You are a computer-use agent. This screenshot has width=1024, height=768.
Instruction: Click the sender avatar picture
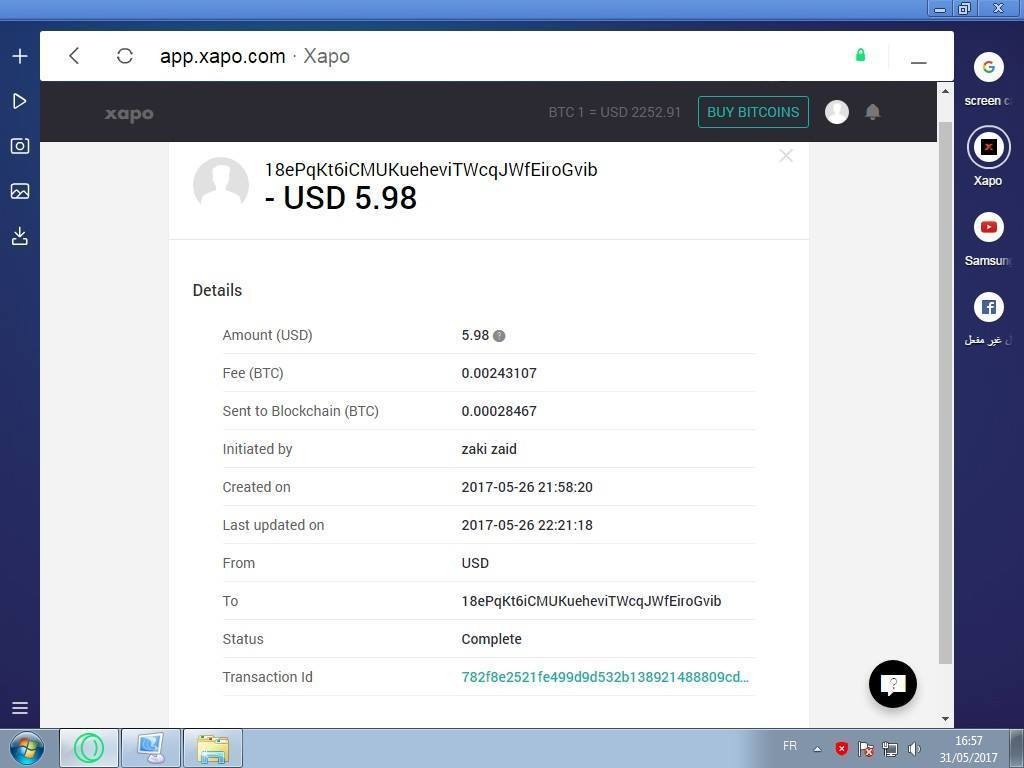(x=221, y=184)
